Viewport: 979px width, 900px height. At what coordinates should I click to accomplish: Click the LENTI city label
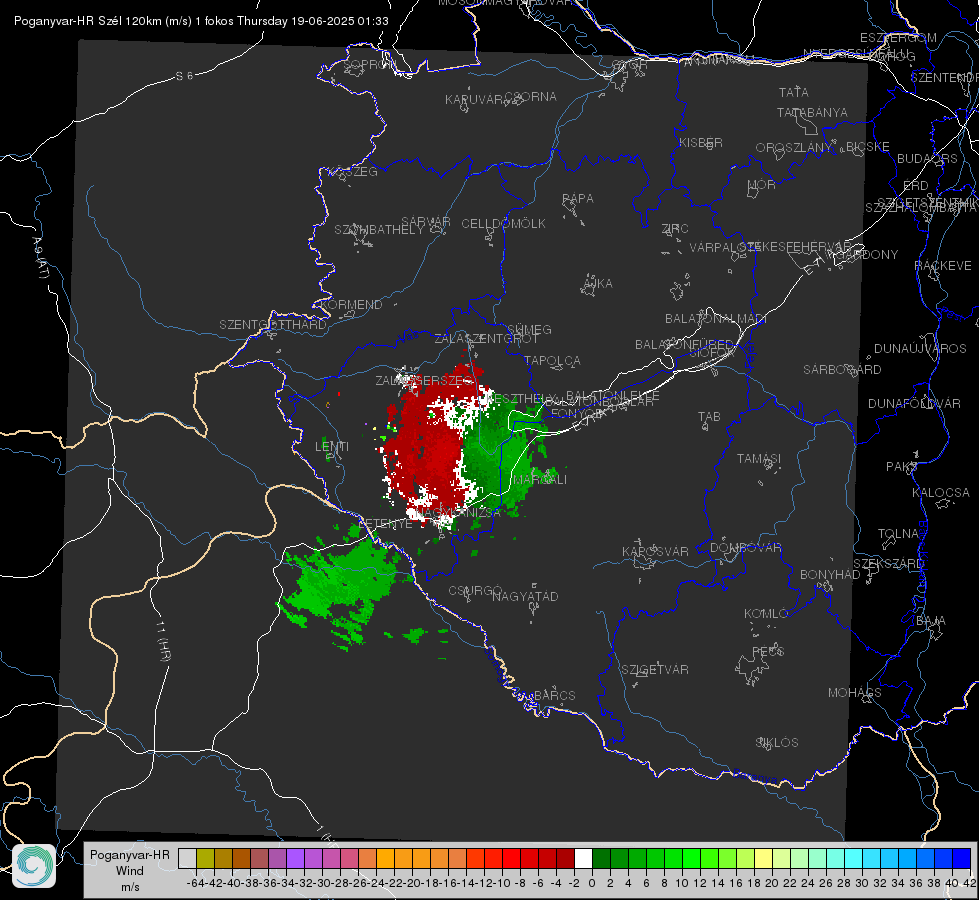(x=332, y=447)
